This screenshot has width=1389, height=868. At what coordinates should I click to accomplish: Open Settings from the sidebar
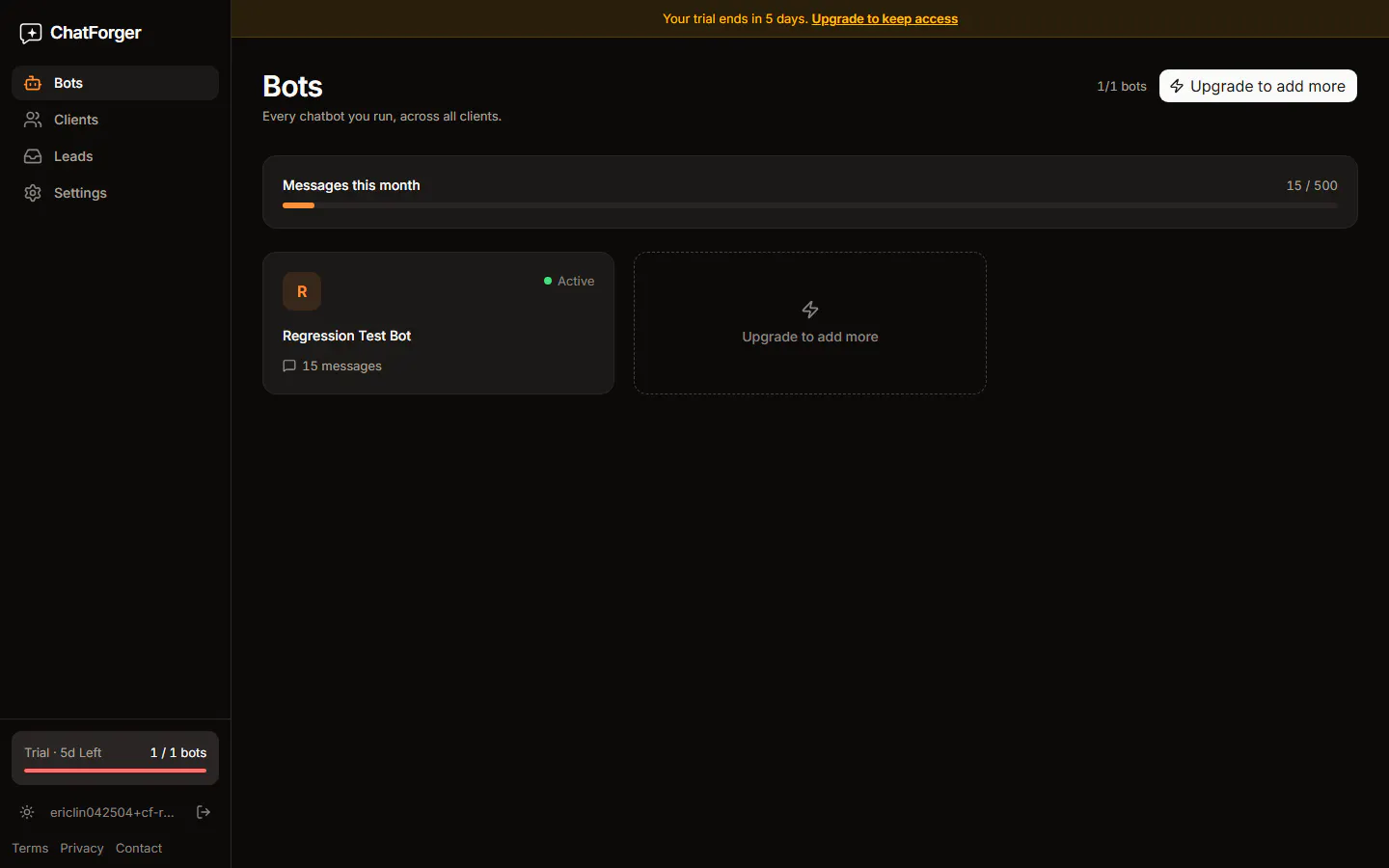(115, 193)
